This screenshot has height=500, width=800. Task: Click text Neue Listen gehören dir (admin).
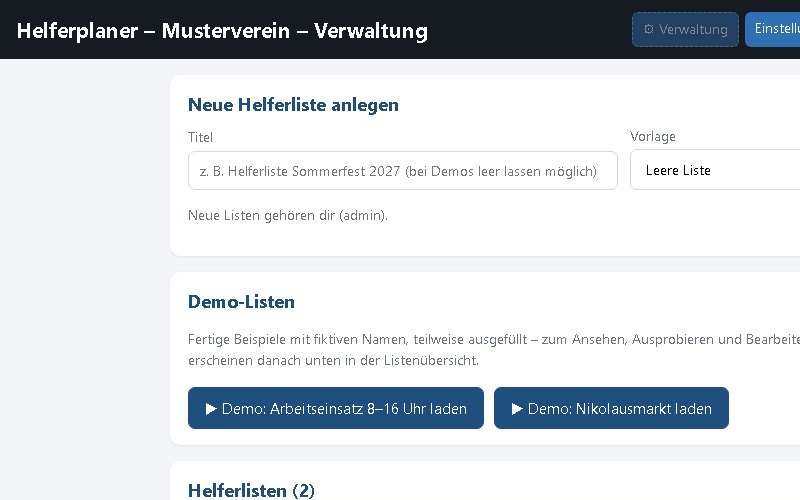coord(288,215)
